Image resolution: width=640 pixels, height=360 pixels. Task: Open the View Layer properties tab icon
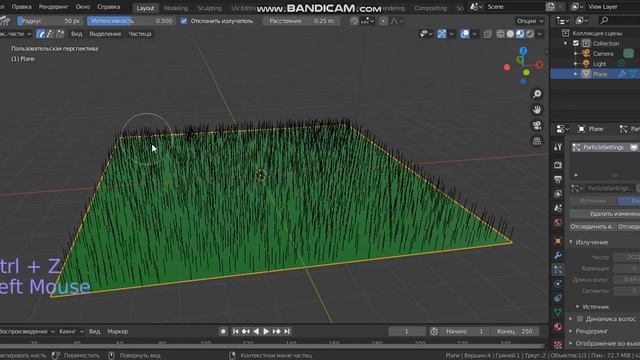pyautogui.click(x=558, y=193)
